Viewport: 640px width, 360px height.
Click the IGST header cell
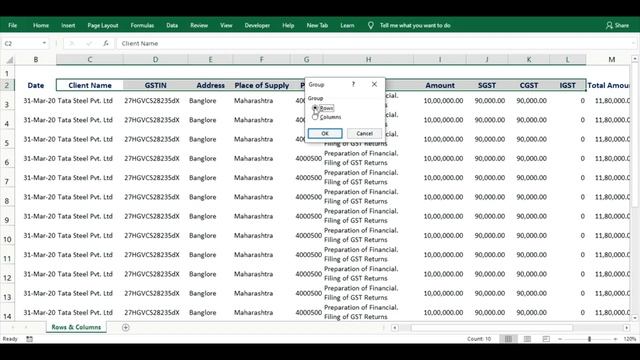(x=567, y=85)
